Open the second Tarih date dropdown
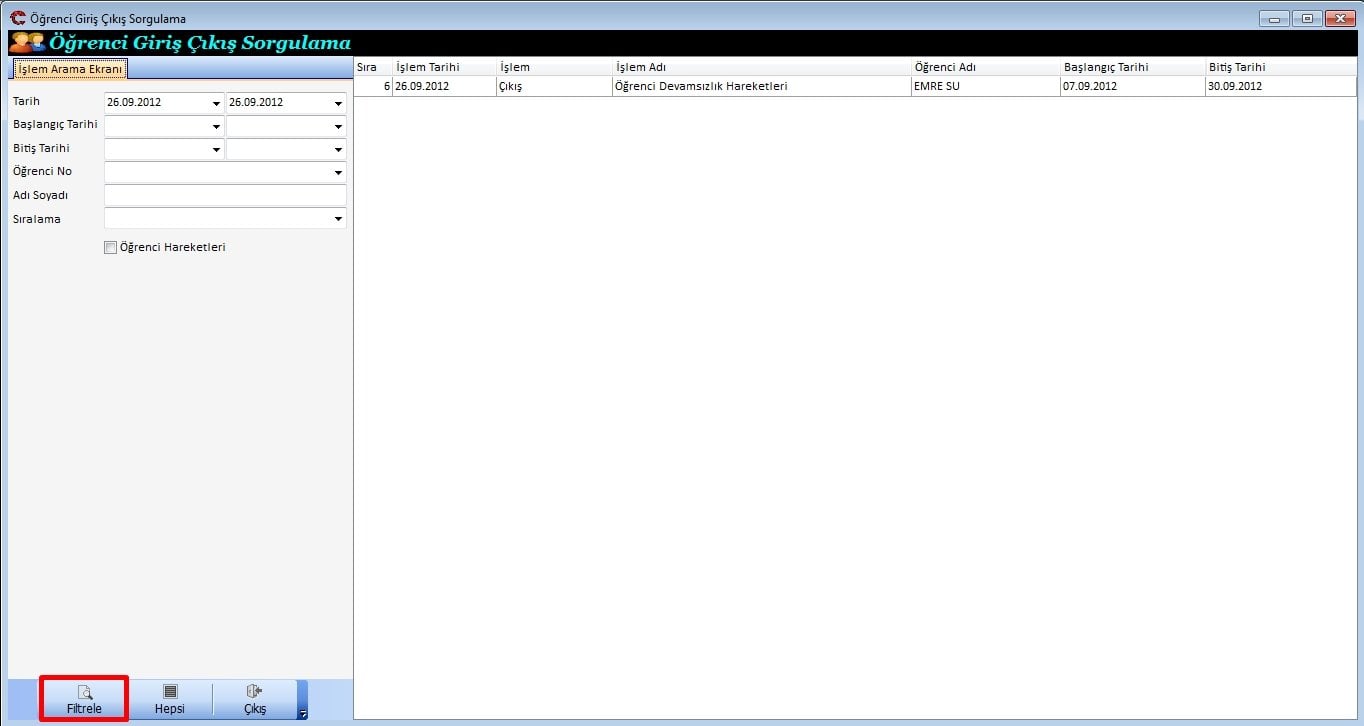Screen dimensions: 1364x726 pyautogui.click(x=338, y=103)
